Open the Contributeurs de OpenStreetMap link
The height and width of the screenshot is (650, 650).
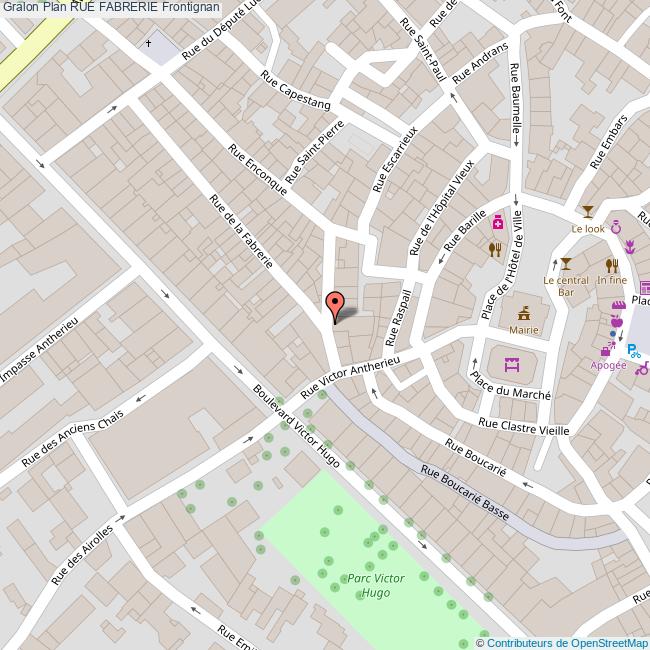[567, 642]
